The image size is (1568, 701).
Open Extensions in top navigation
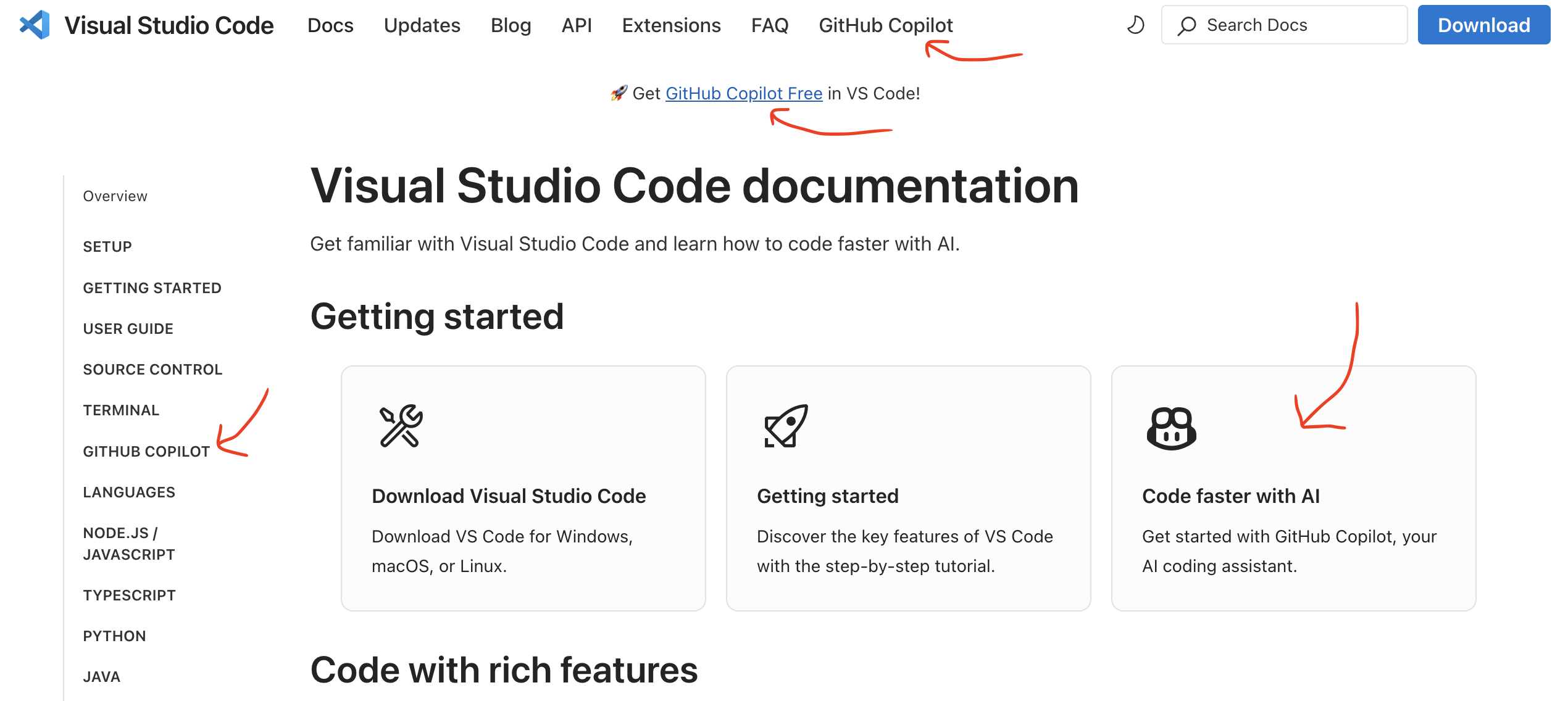tap(671, 25)
